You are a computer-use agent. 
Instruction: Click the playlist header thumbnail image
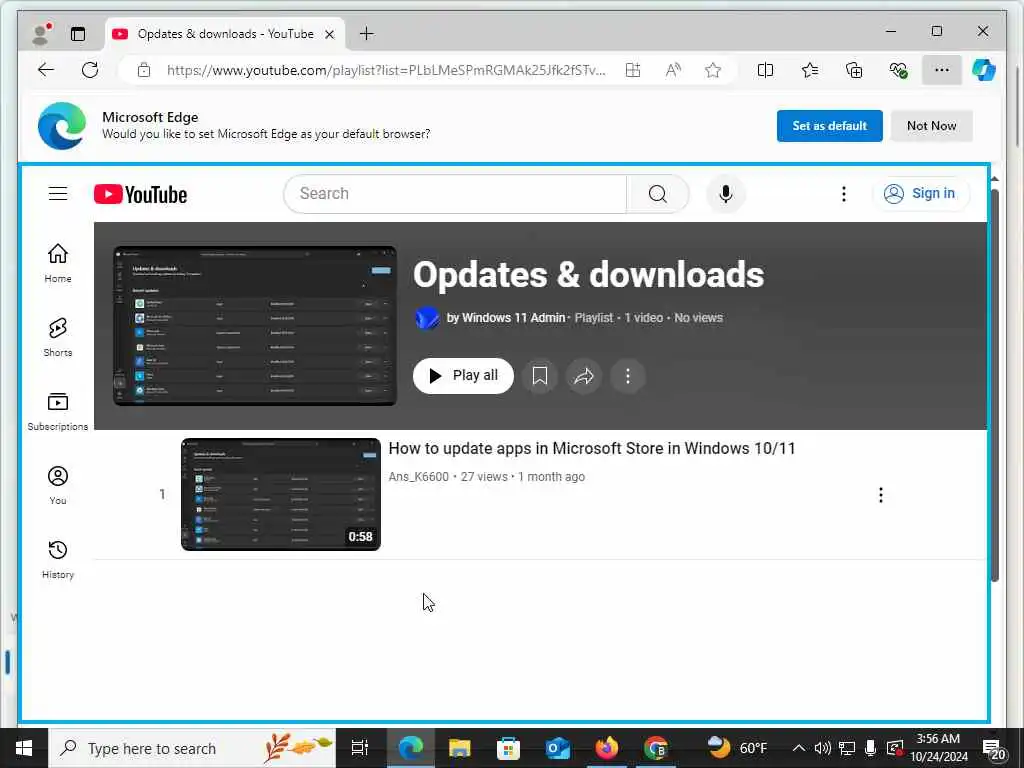click(x=255, y=326)
